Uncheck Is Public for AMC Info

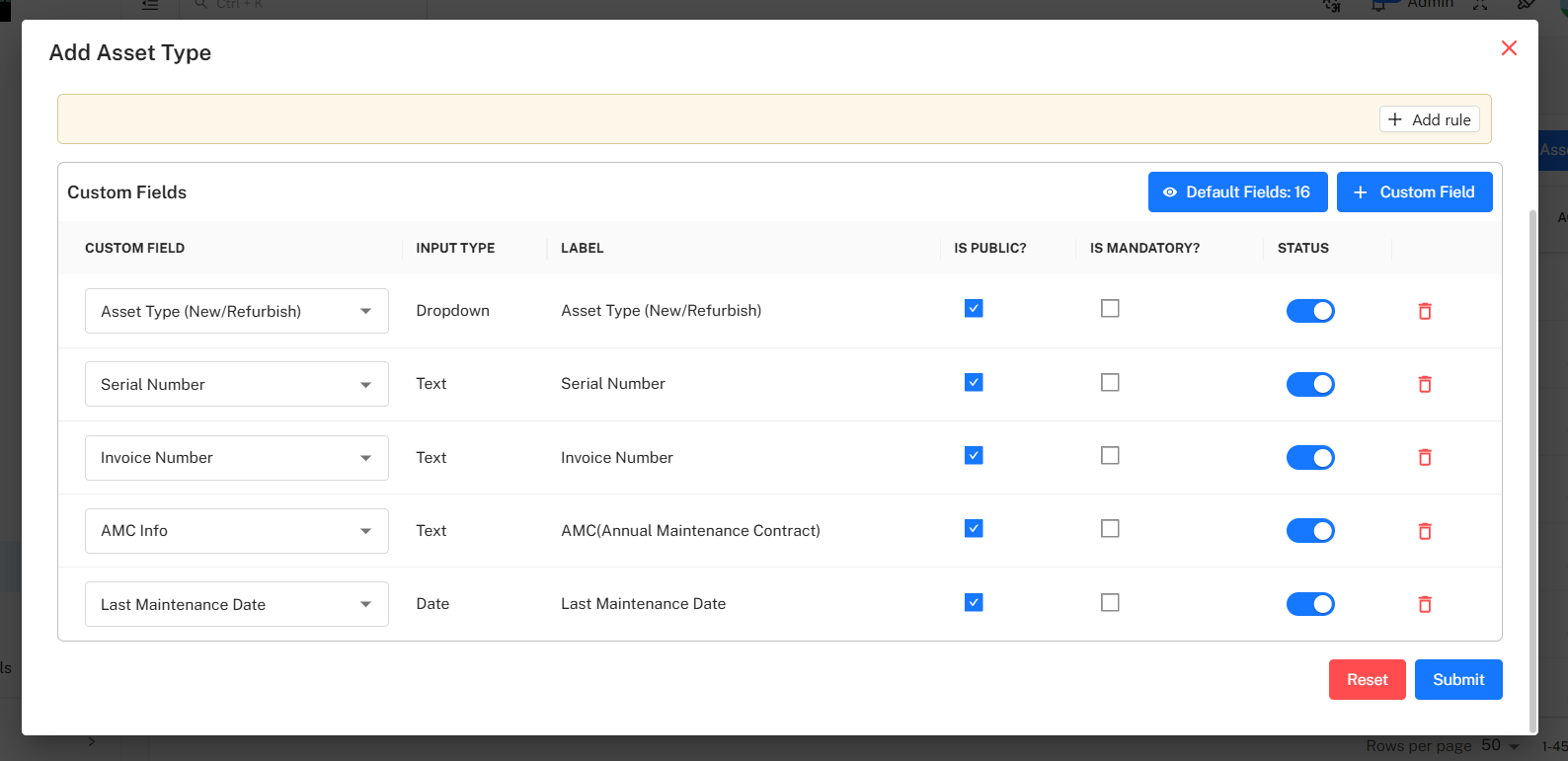tap(974, 528)
